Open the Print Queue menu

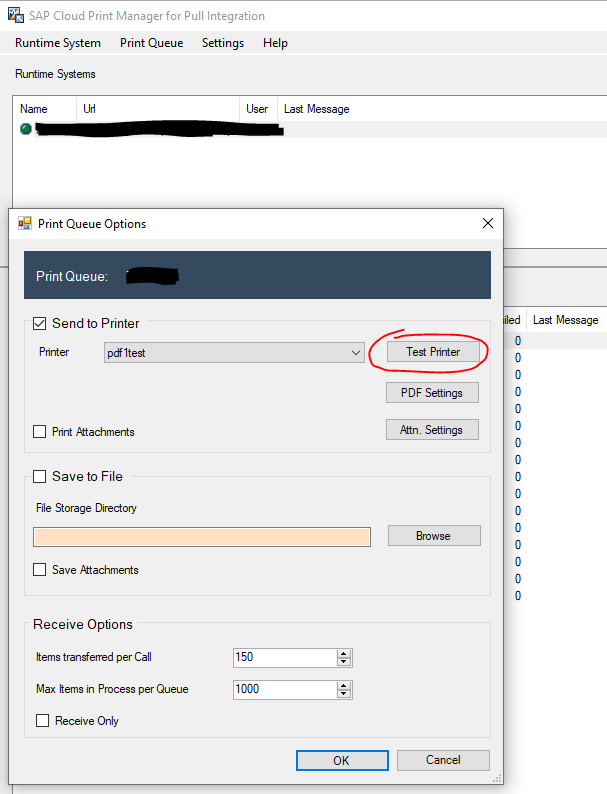click(151, 43)
